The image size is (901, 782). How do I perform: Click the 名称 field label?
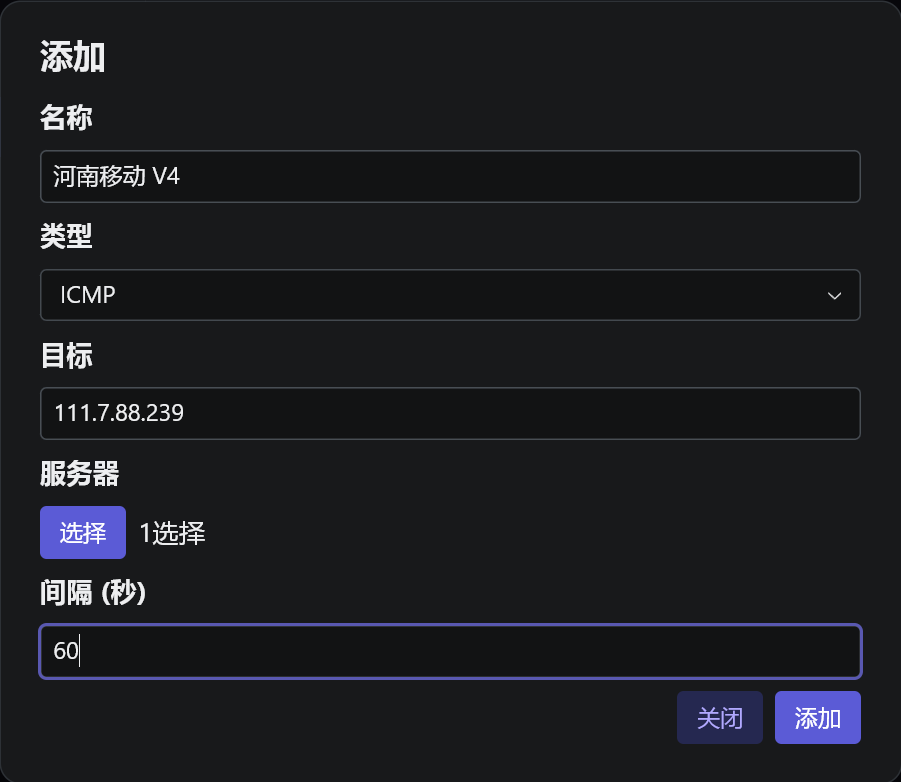click(66, 117)
